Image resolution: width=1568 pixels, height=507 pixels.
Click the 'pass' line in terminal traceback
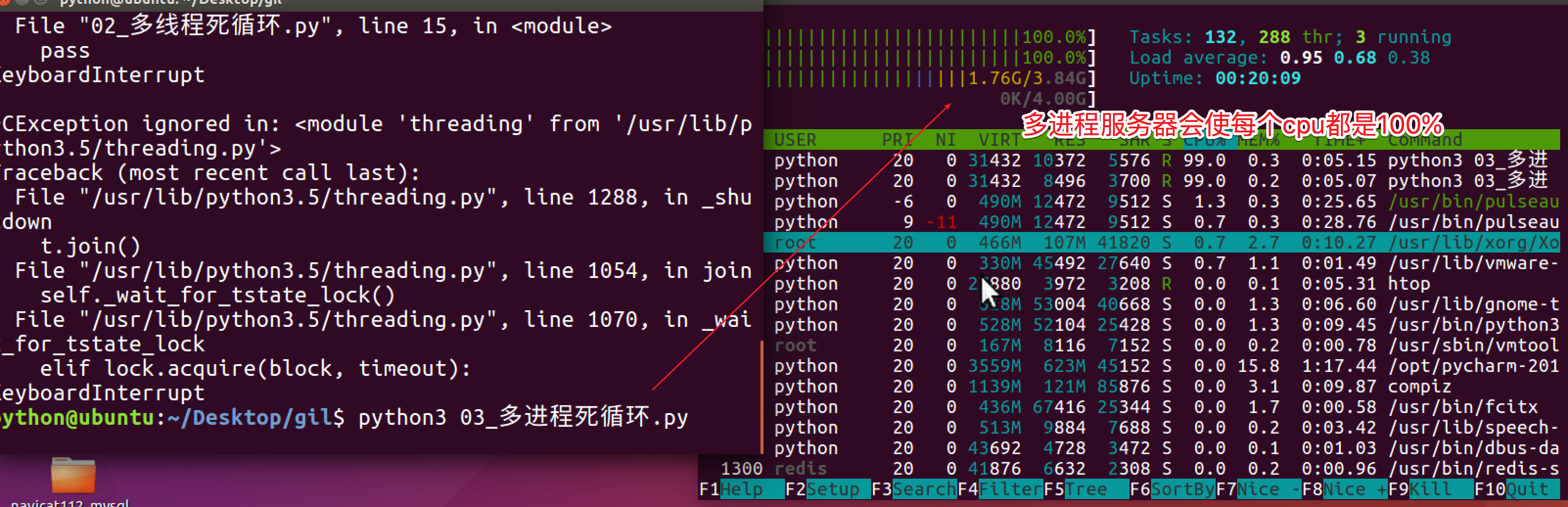65,51
